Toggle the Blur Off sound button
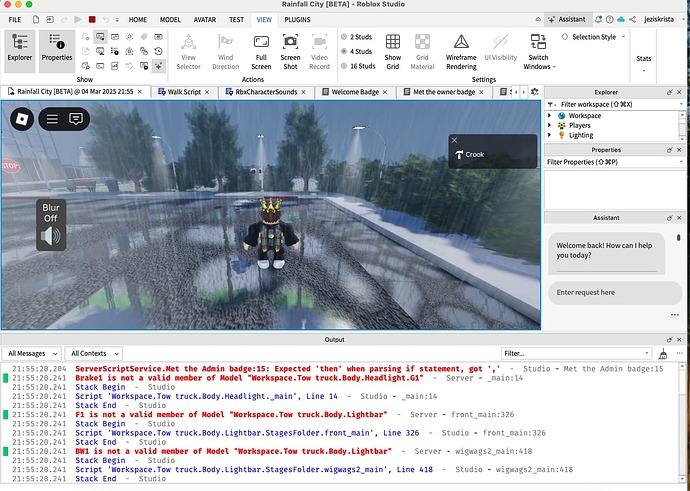690x491 pixels. coord(50,225)
